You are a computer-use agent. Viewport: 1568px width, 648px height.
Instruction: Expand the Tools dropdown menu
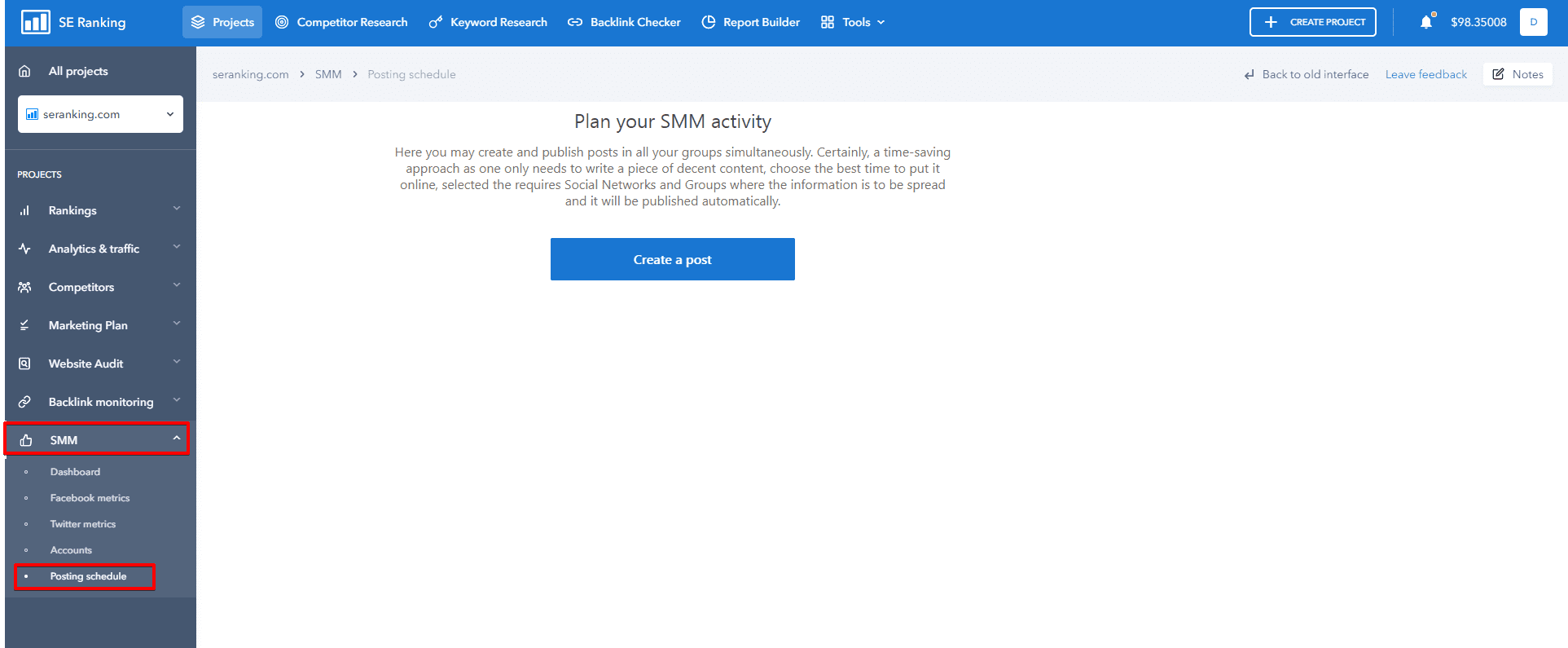pyautogui.click(x=853, y=22)
